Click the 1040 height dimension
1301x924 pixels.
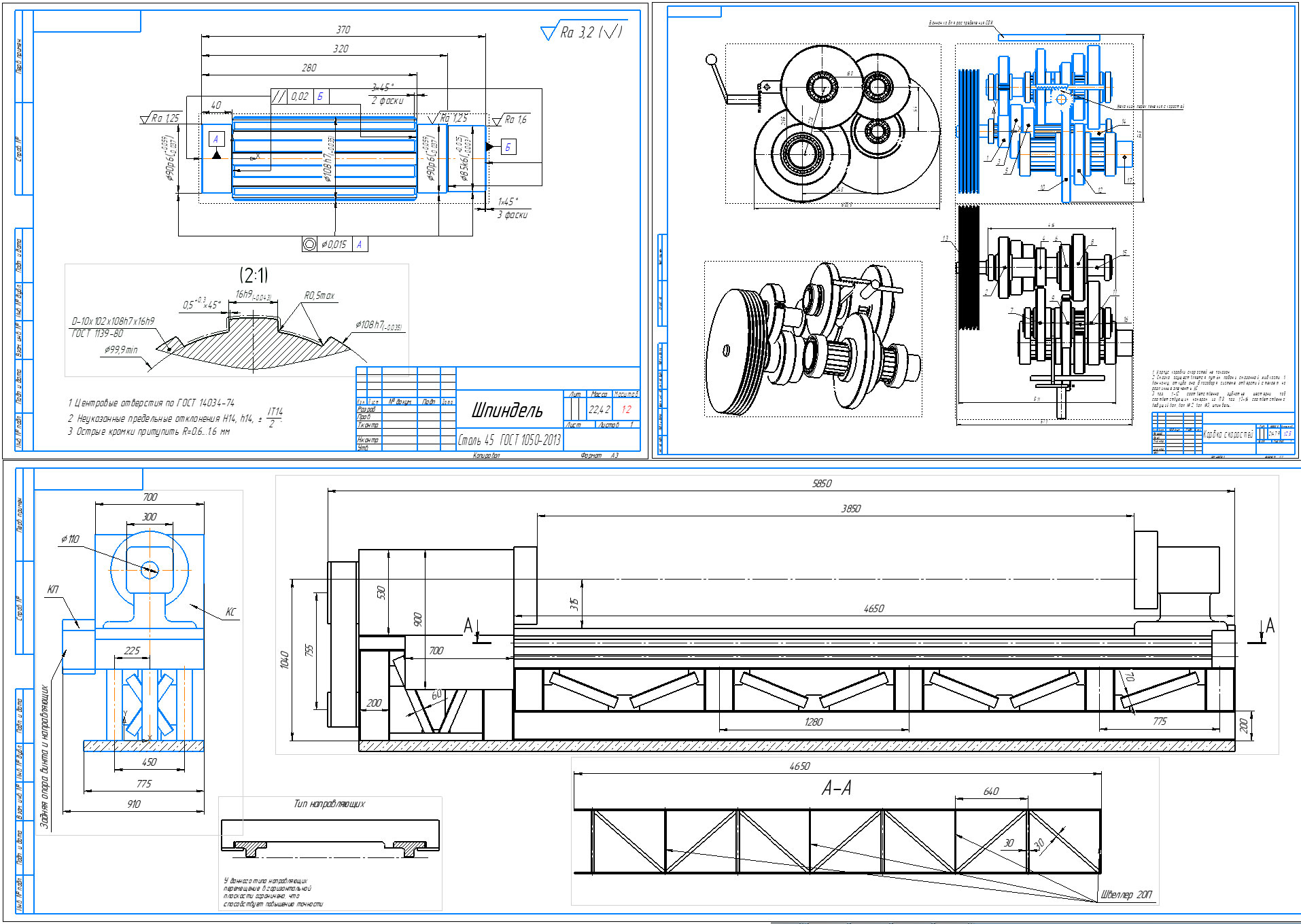tap(284, 660)
